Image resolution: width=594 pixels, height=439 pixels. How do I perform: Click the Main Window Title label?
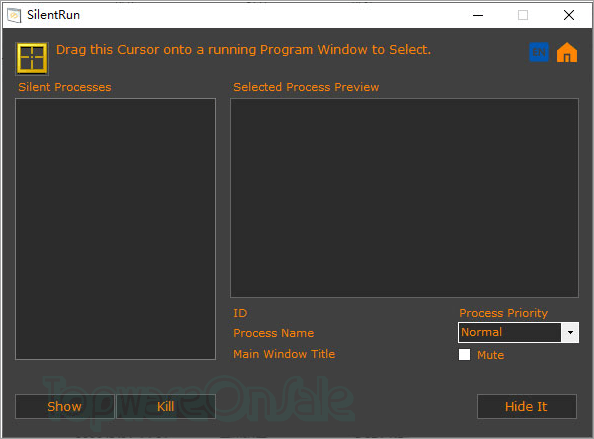pos(284,354)
